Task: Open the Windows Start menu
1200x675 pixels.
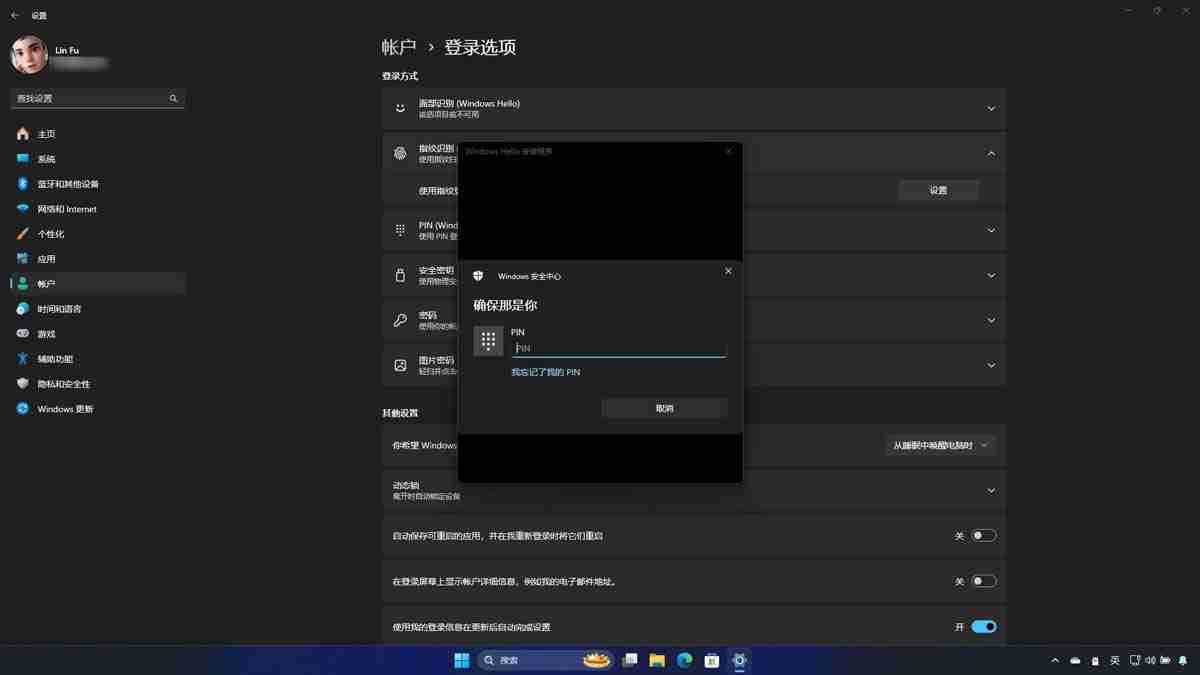Action: point(460,660)
